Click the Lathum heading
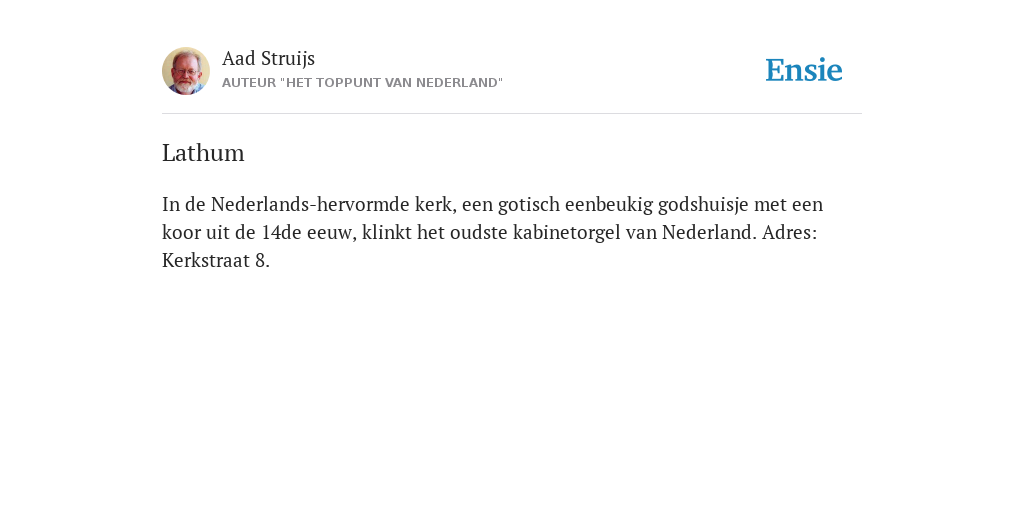1024x512 pixels. [203, 153]
